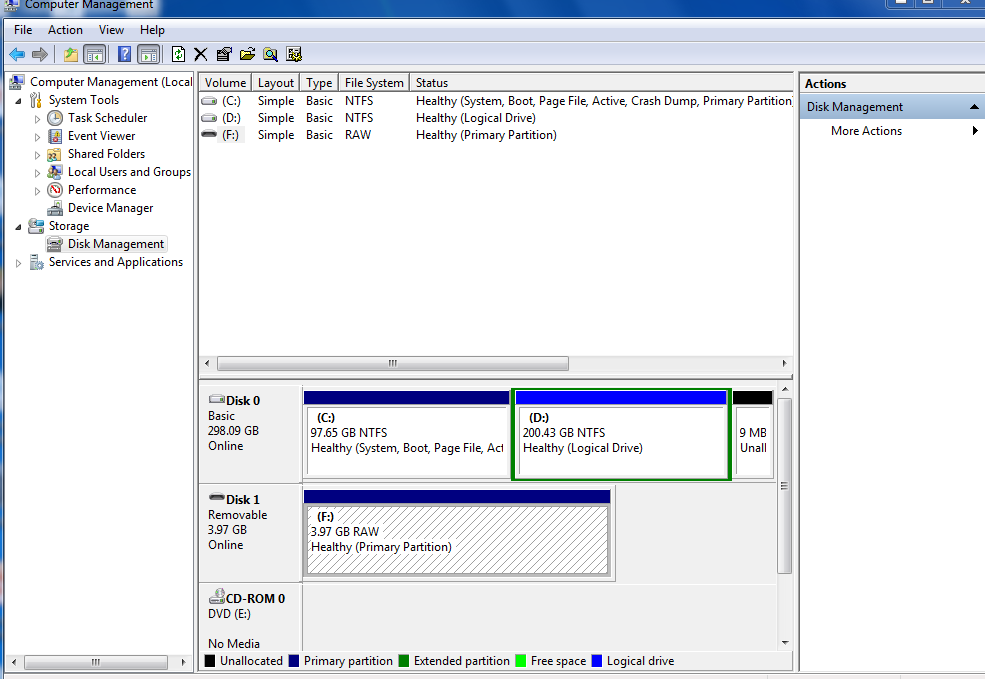Expand Services and Applications node

click(x=18, y=263)
